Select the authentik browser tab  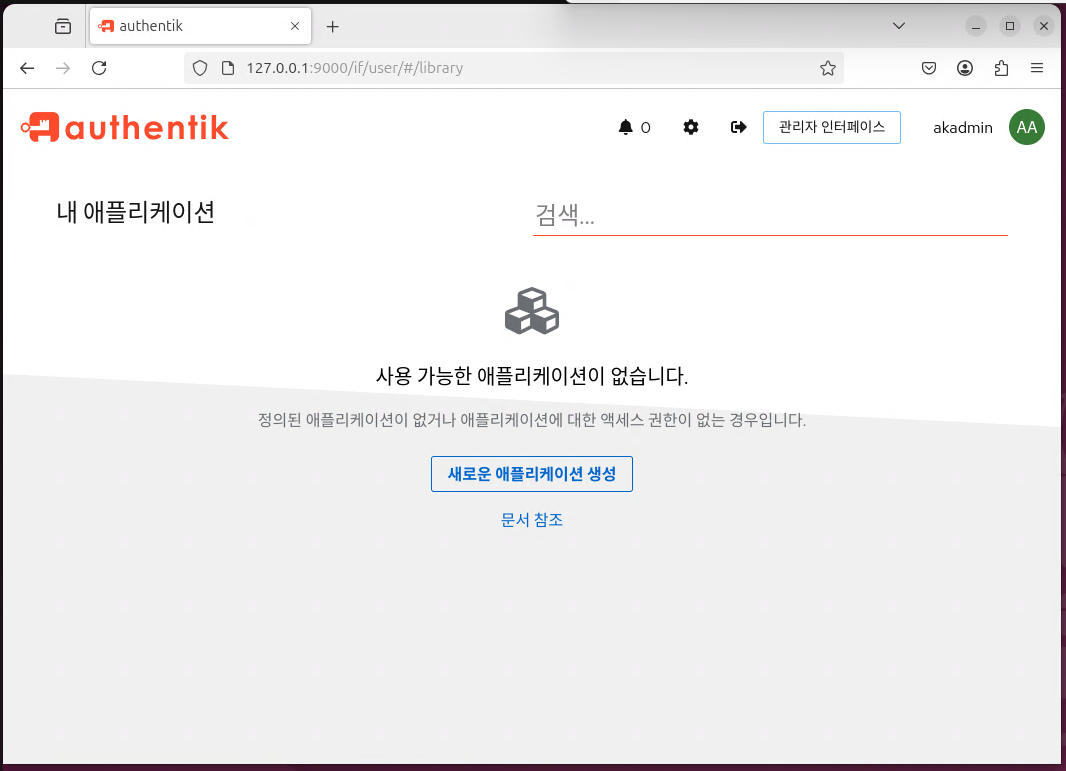click(201, 26)
